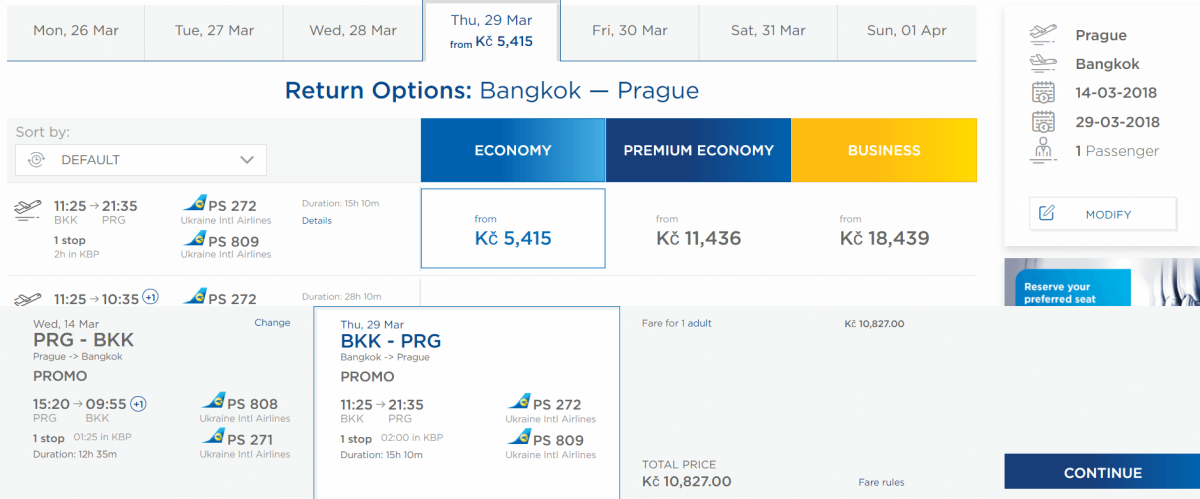Viewport: 1200px width, 499px height.
Task: Switch to the Sun, 01 Apr date tab
Action: click(x=906, y=31)
